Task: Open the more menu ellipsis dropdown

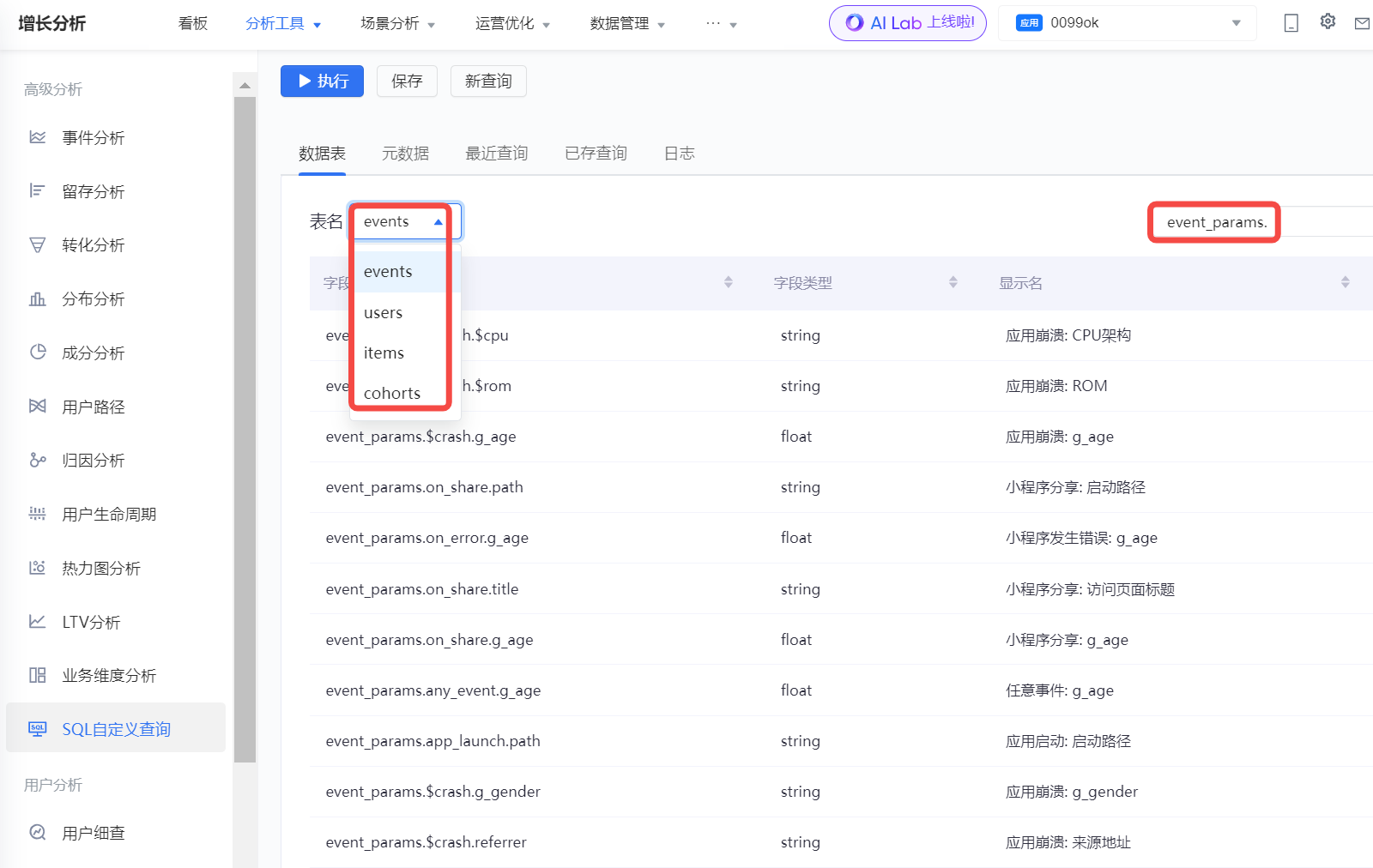Action: tap(722, 23)
